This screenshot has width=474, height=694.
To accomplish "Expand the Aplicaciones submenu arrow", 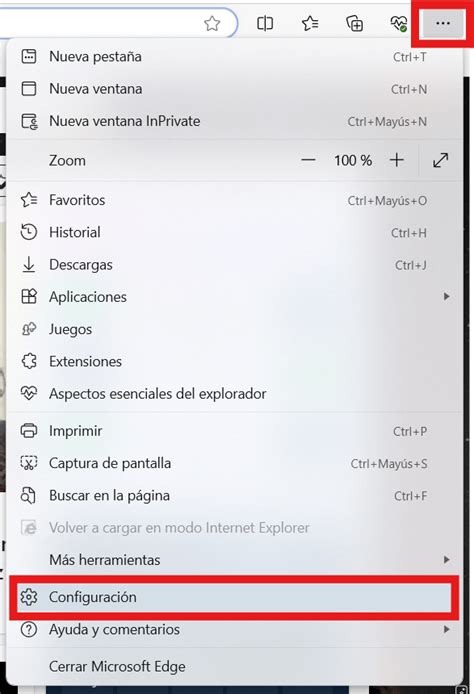I will coord(447,297).
